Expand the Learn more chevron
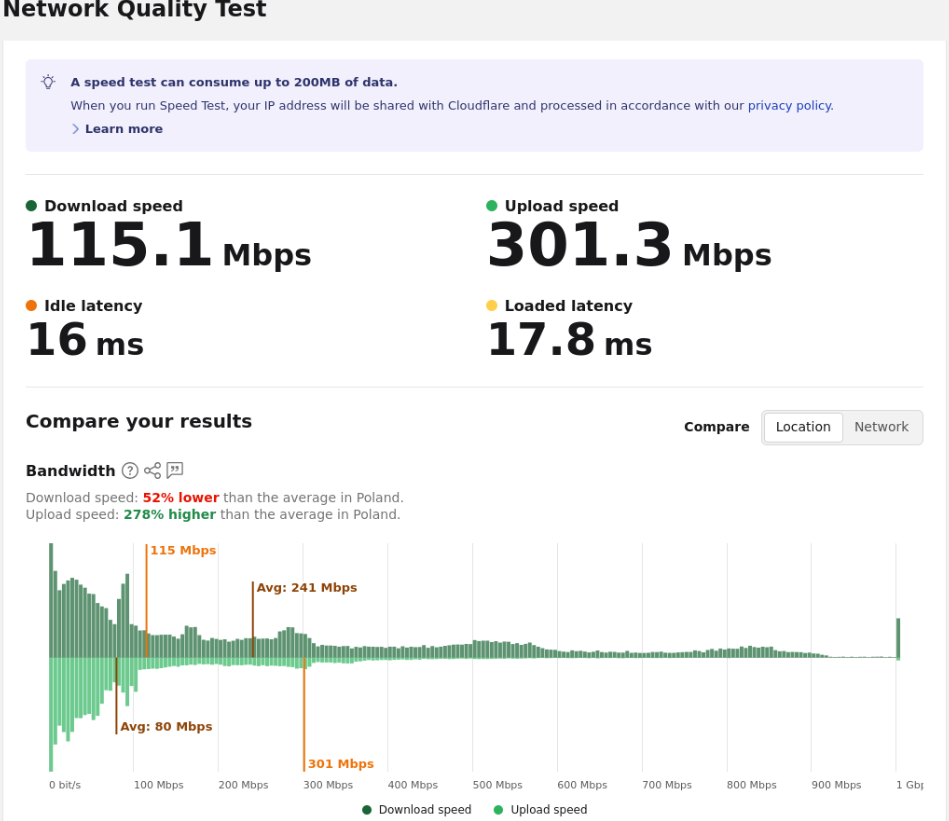This screenshot has width=949, height=821. point(76,129)
